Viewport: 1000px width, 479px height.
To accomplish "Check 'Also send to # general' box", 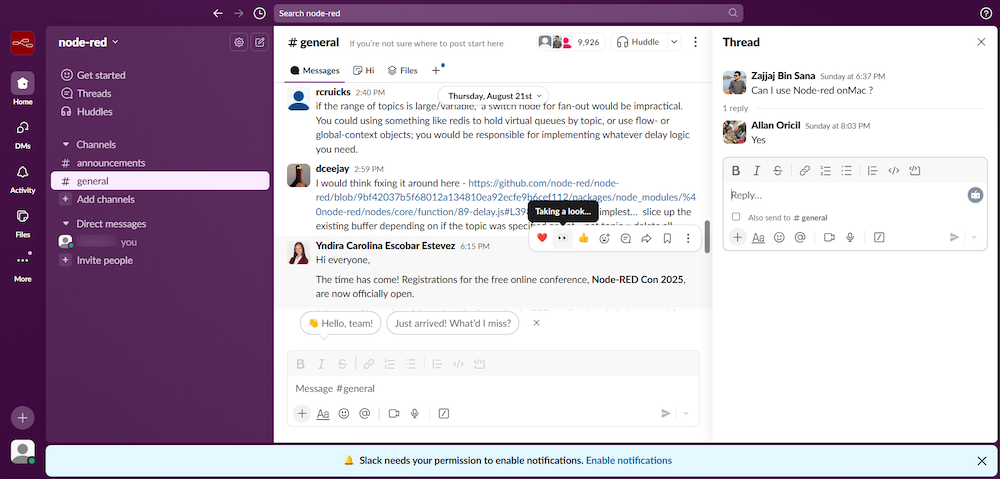I will pos(736,217).
